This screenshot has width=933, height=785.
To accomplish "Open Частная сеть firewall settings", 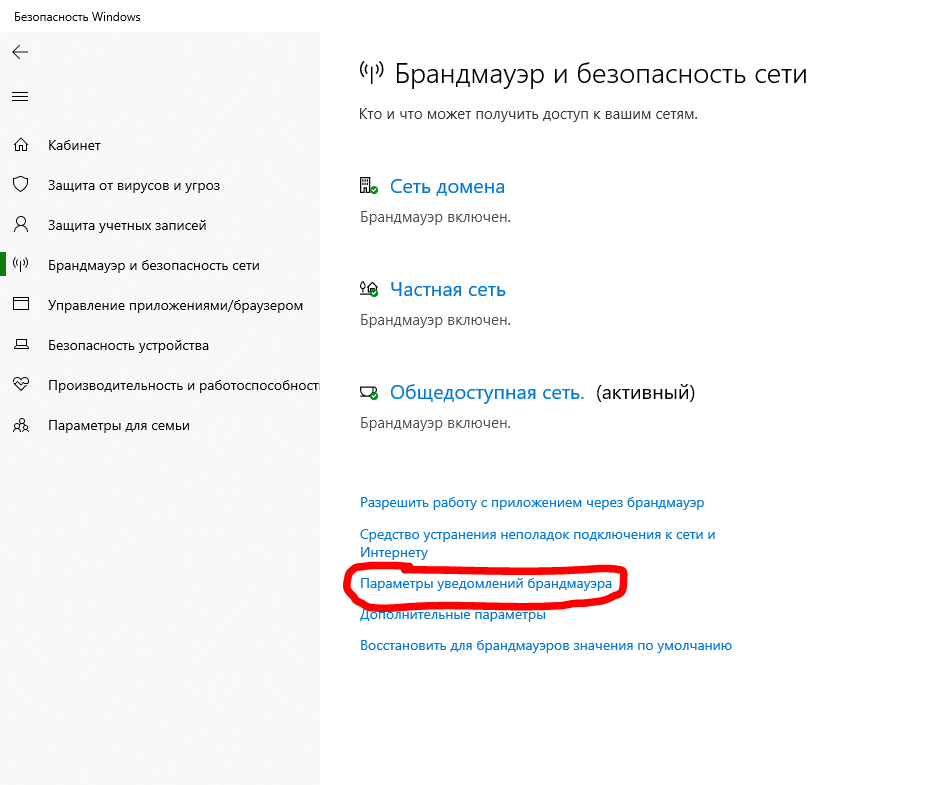I will 447,289.
